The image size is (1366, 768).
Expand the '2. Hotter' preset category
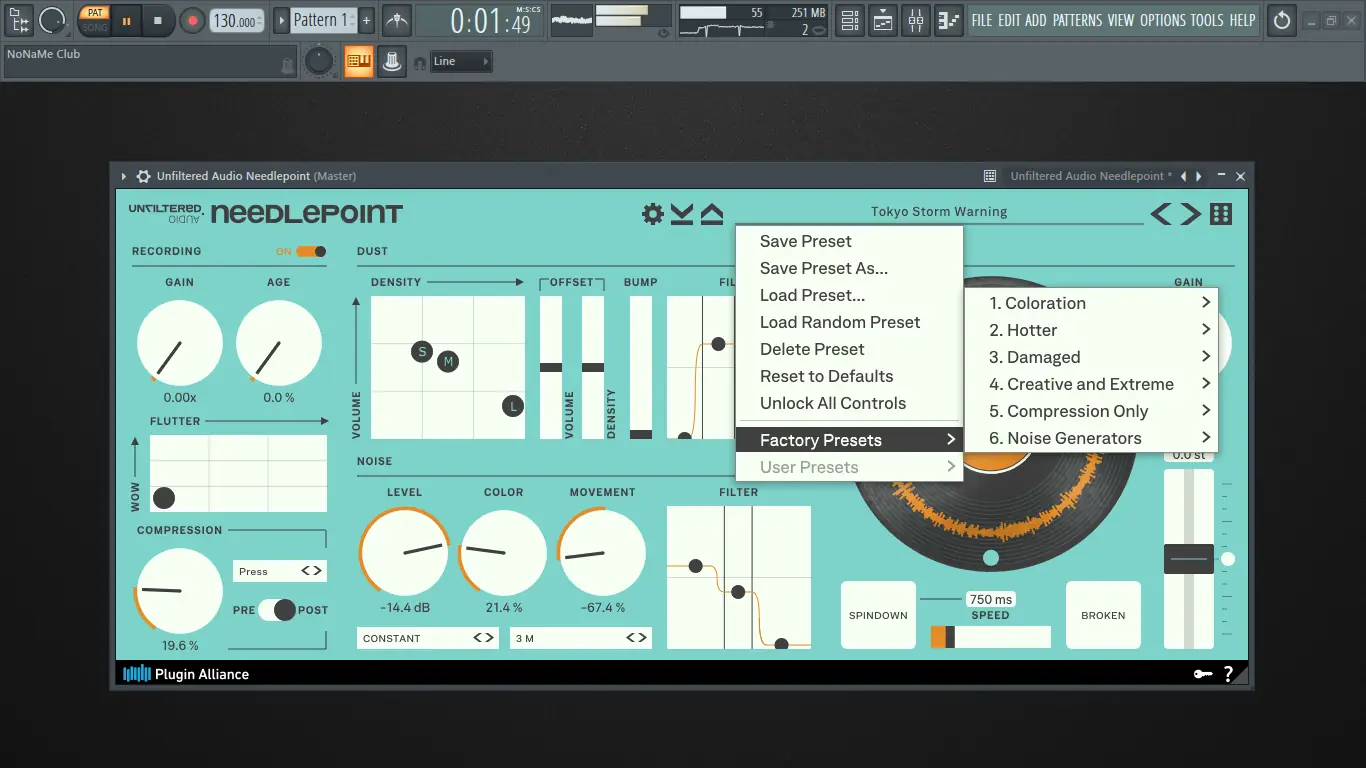(1092, 330)
